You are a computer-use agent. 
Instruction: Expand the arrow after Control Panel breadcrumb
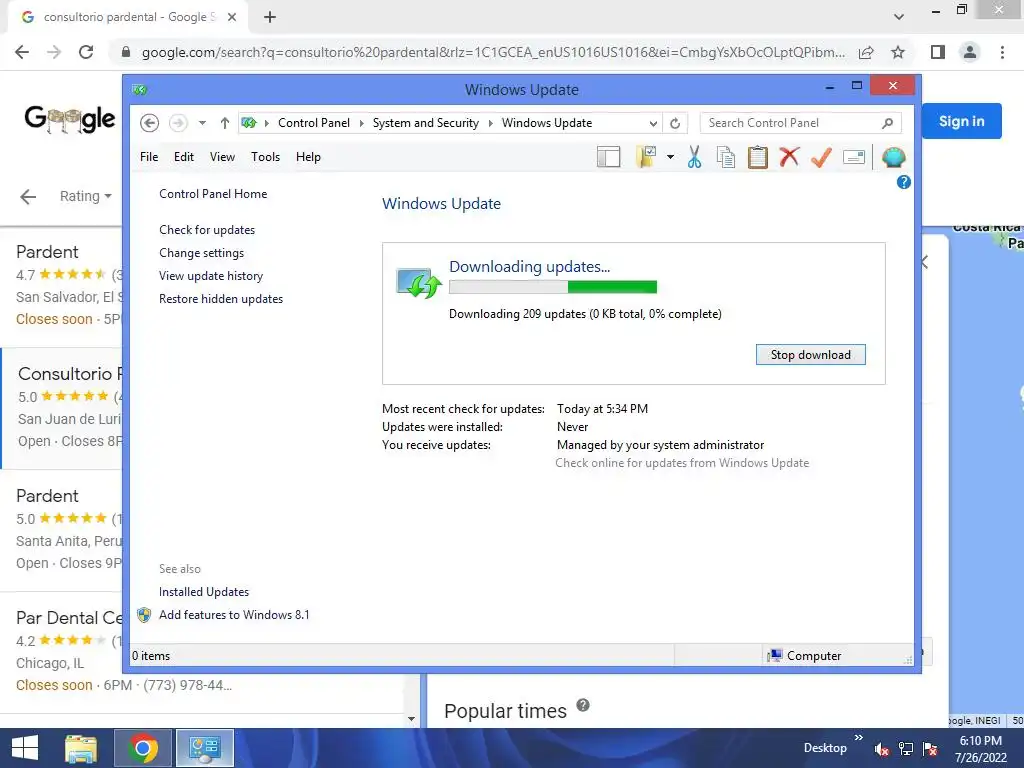point(361,123)
